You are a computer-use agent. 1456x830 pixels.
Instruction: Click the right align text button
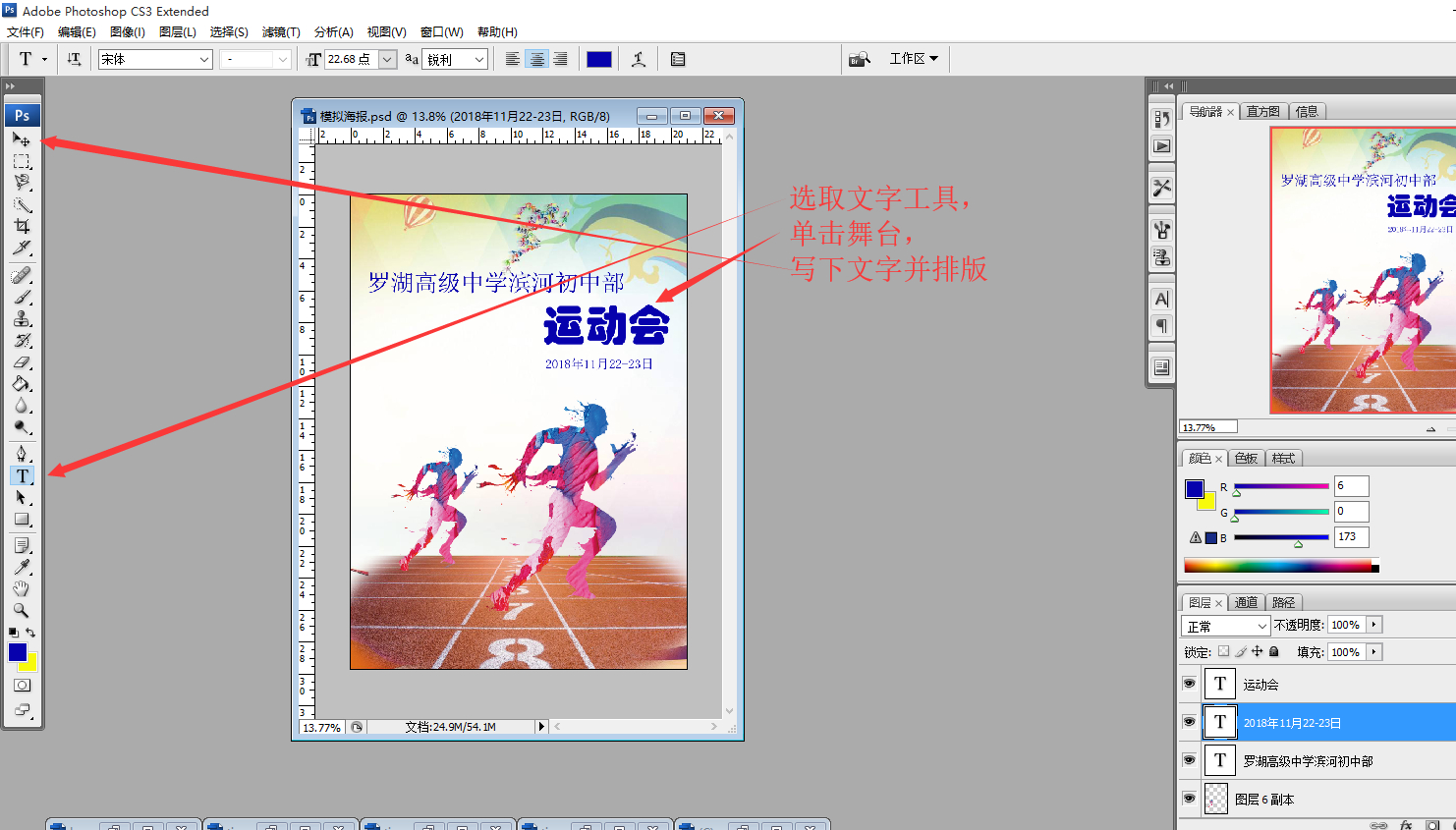[560, 59]
